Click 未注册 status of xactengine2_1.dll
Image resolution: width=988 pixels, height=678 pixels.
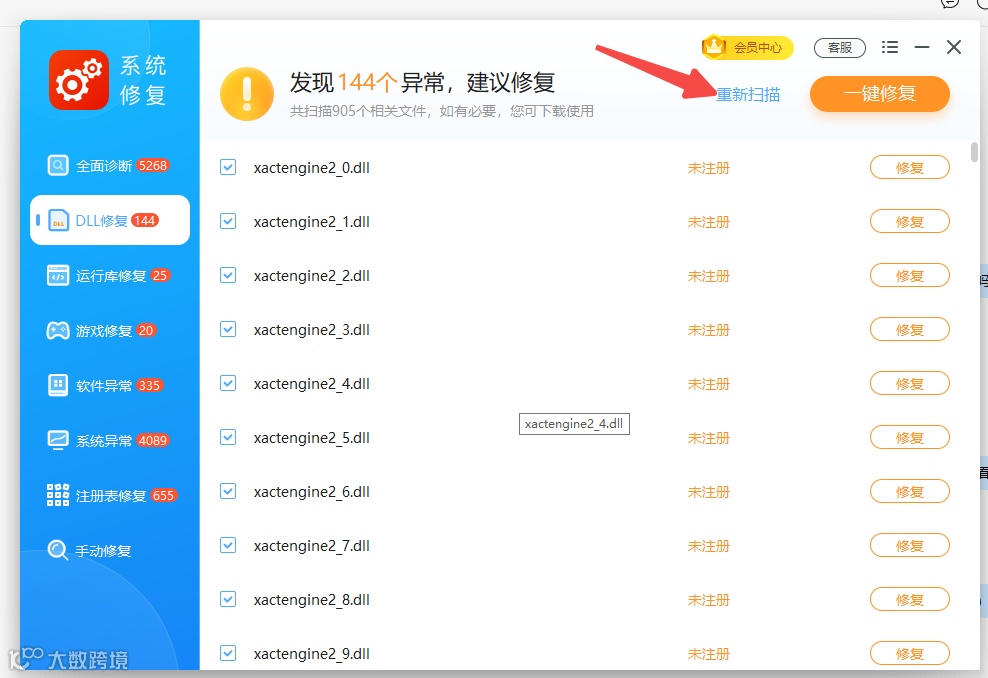point(708,222)
